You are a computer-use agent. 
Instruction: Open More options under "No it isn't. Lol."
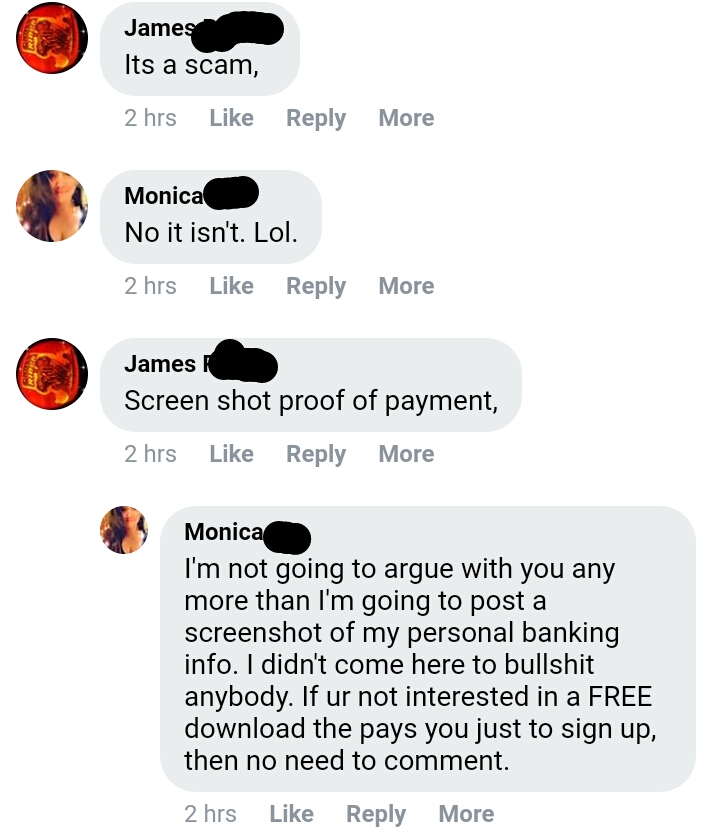point(406,285)
